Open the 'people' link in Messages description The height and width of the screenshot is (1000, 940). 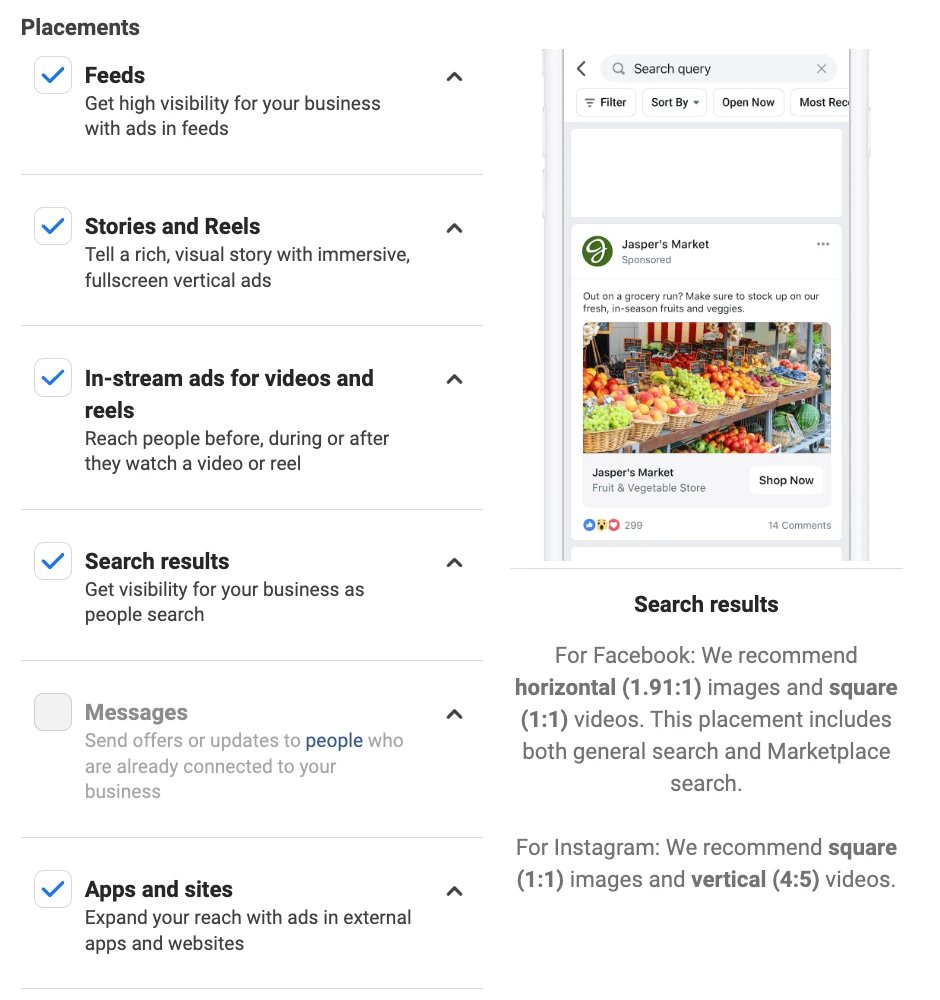tap(334, 741)
